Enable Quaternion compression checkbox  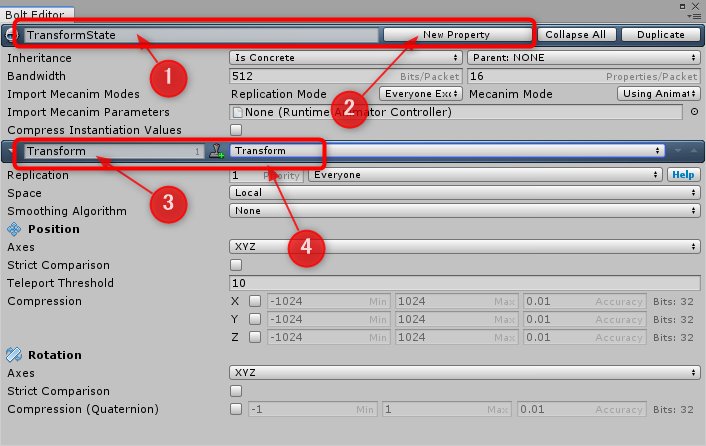[236, 409]
